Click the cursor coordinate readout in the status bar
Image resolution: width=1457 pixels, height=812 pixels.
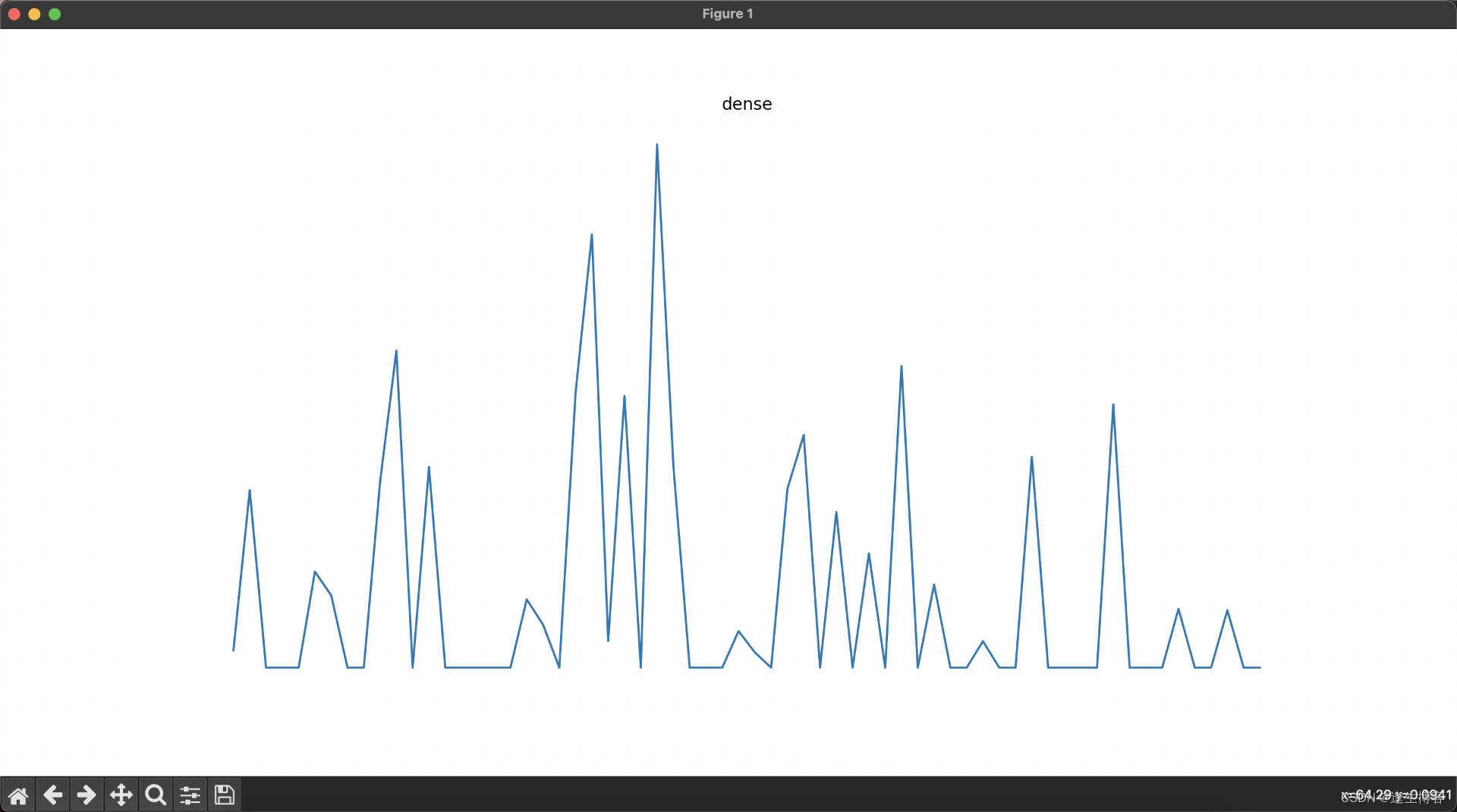1396,795
